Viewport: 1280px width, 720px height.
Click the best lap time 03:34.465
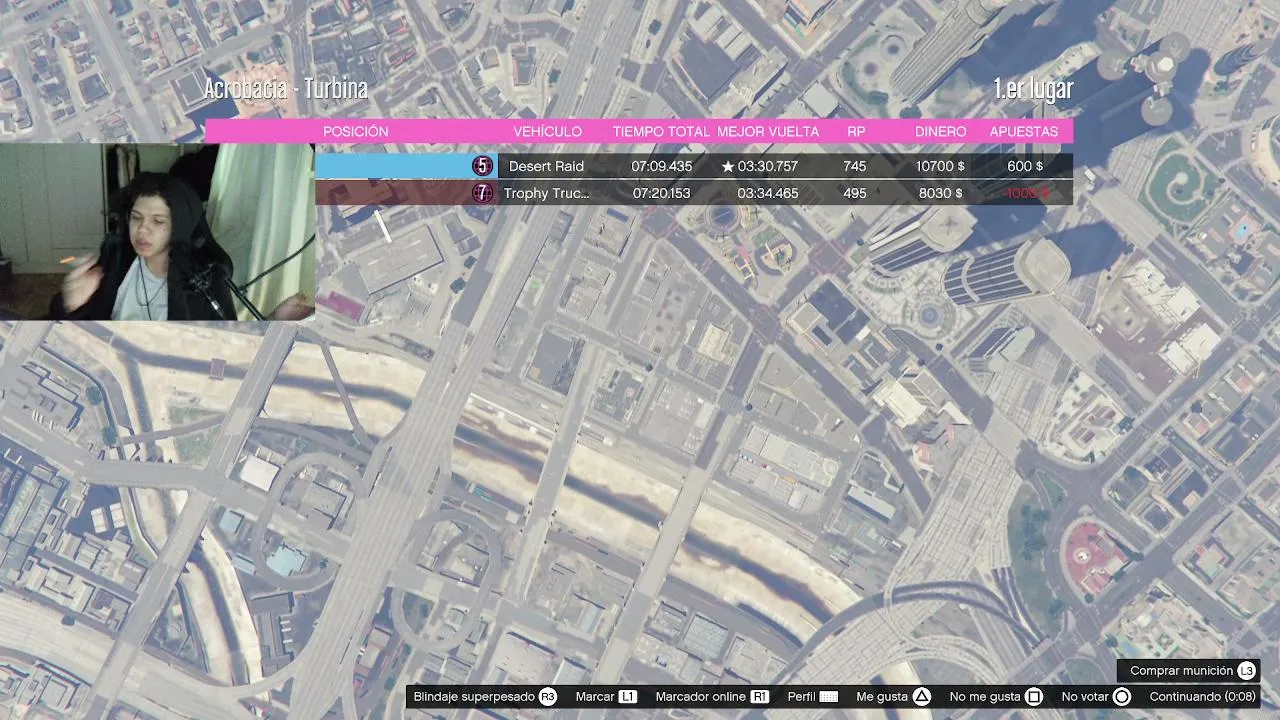coord(768,193)
